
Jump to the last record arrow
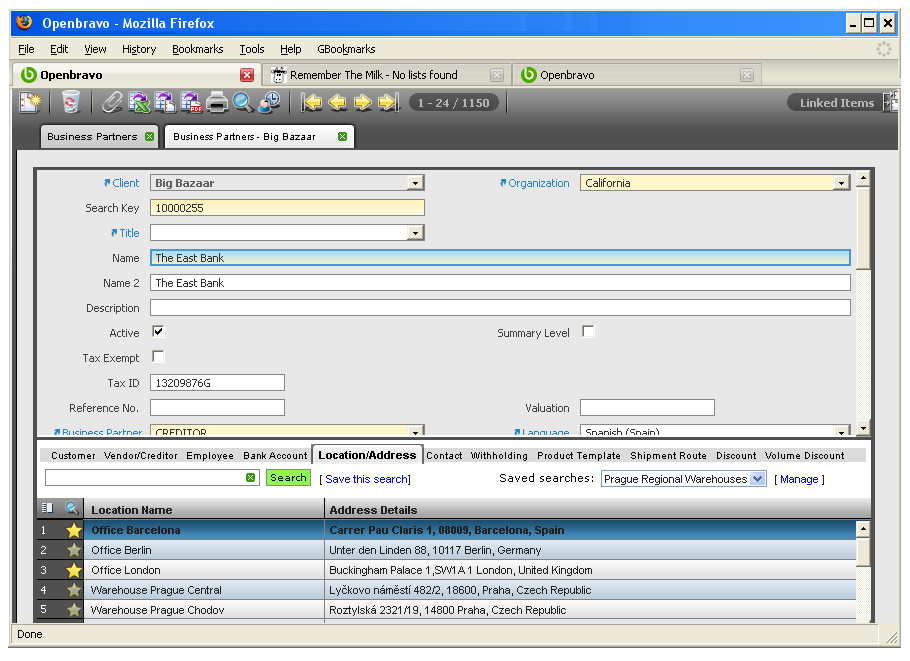pyautogui.click(x=388, y=102)
